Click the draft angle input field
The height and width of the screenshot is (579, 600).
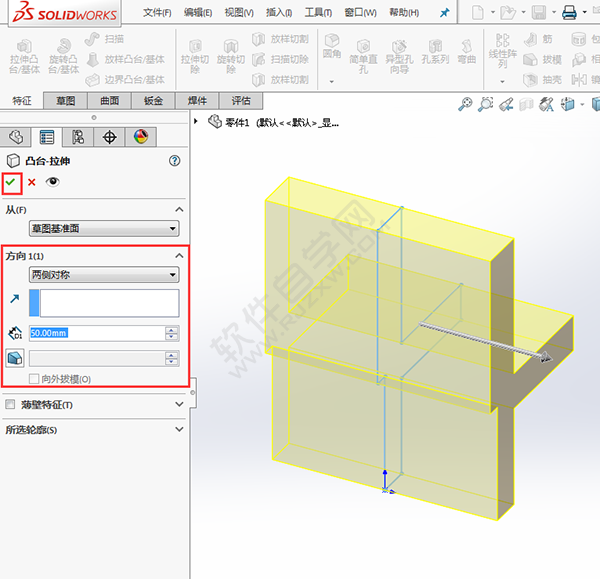pyautogui.click(x=97, y=359)
